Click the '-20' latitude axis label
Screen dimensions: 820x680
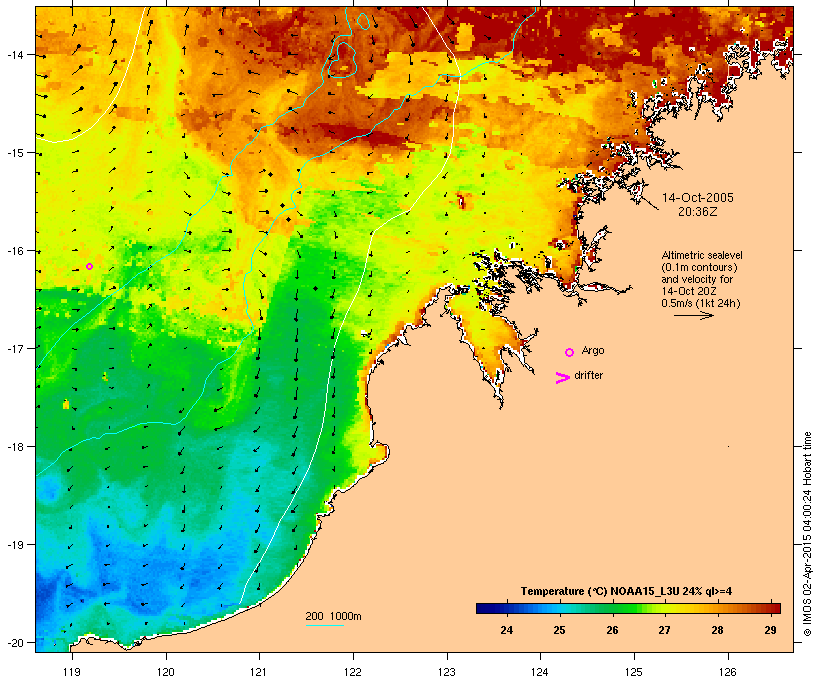pyautogui.click(x=14, y=642)
